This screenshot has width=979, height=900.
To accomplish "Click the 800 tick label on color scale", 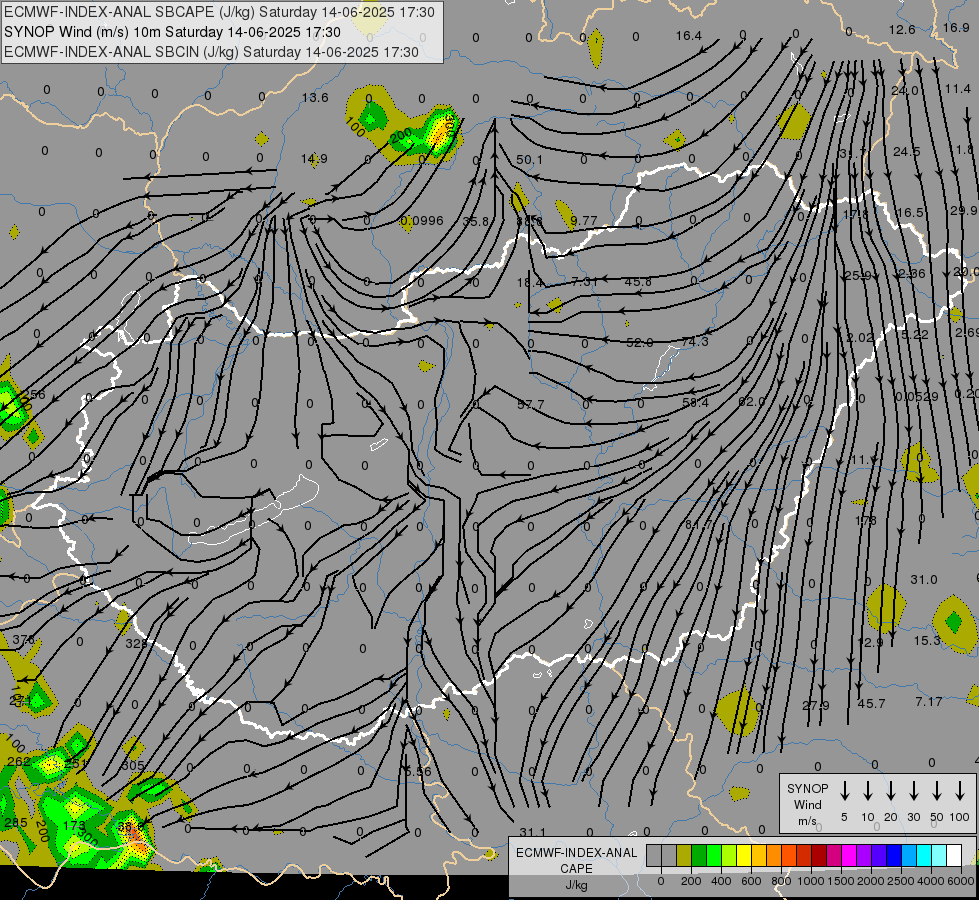I will pos(781,881).
